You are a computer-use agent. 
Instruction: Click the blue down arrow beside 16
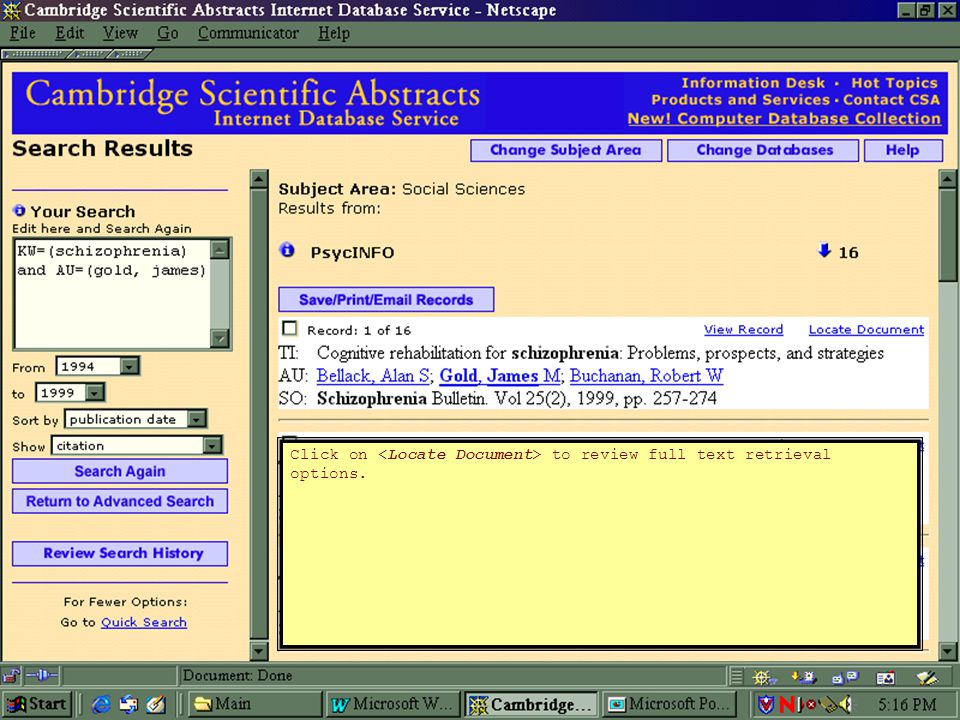tap(824, 250)
